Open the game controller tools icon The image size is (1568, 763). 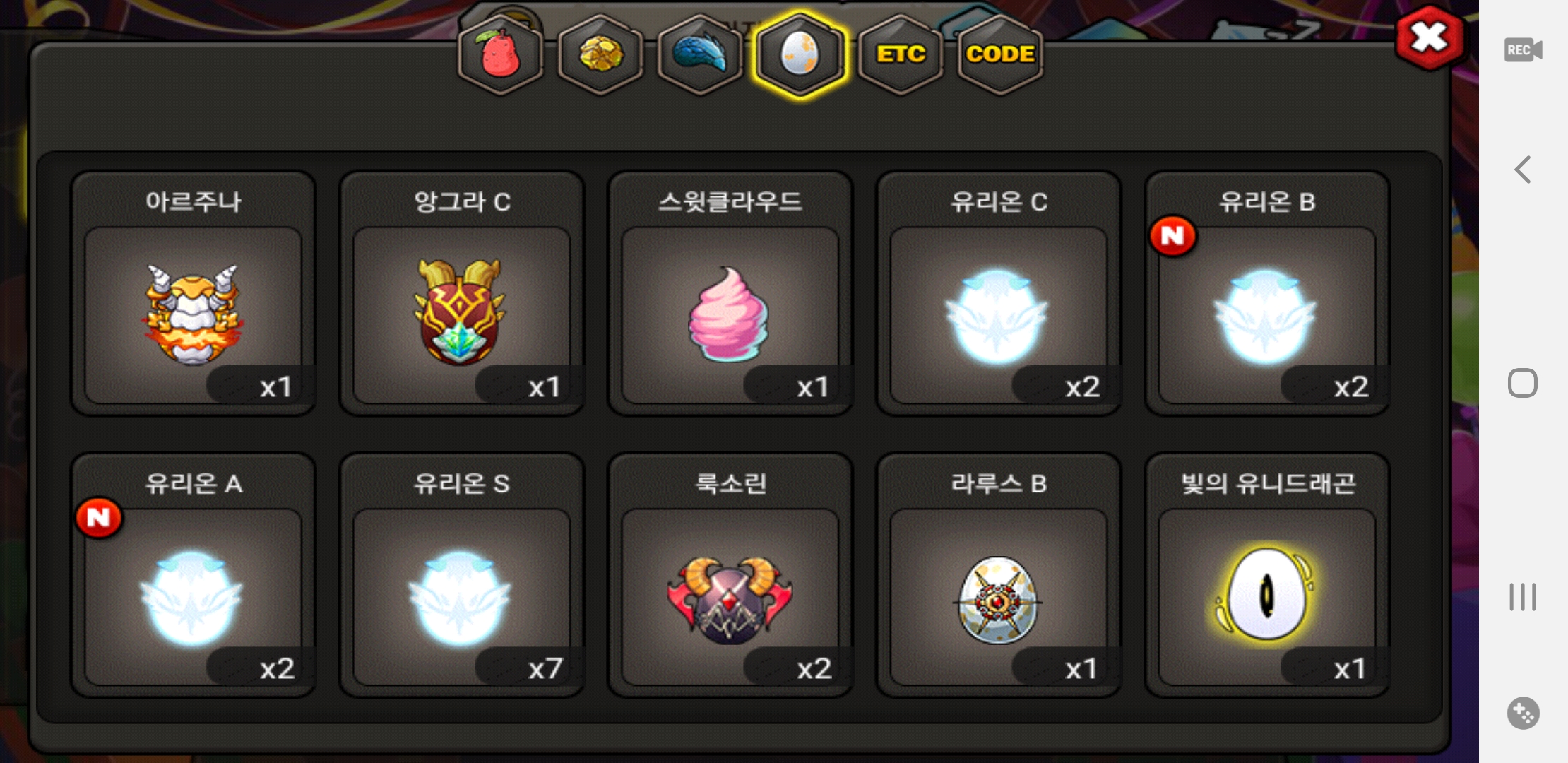point(1523,713)
